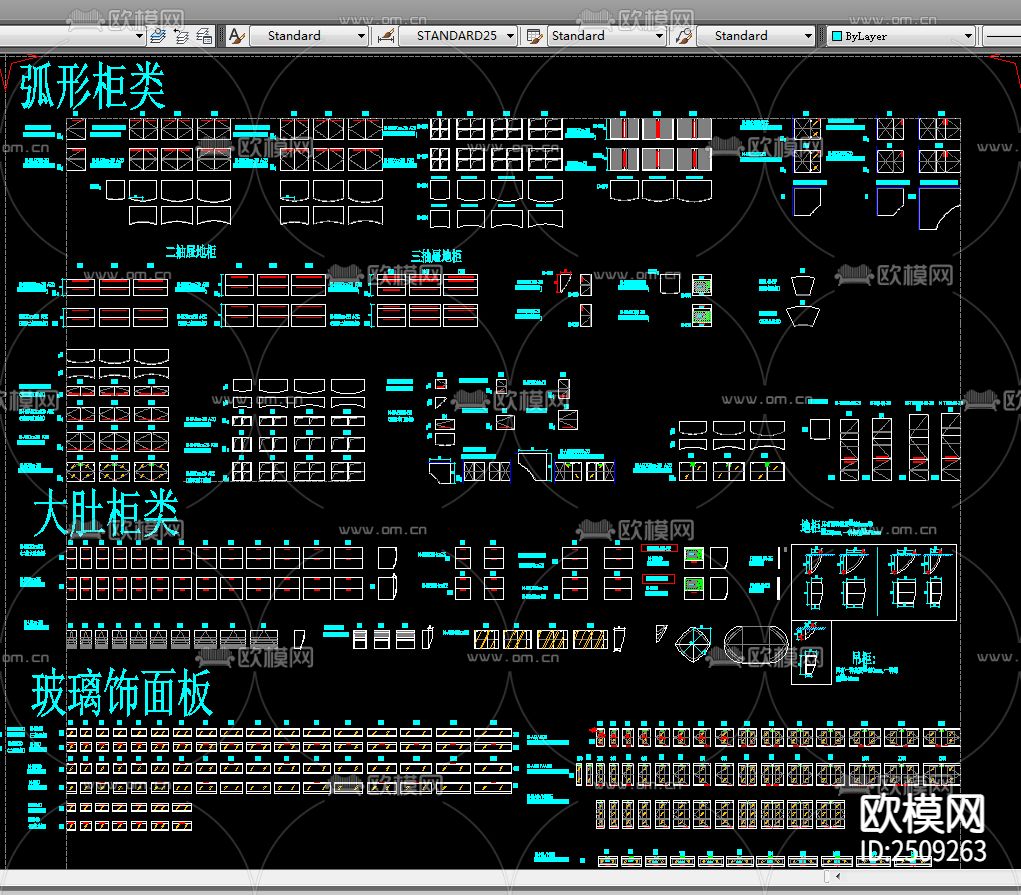Image resolution: width=1021 pixels, height=895 pixels.
Task: Click the Multileader Style icon
Action: point(684,36)
